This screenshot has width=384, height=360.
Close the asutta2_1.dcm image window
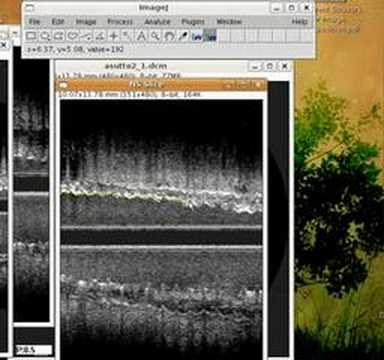[284, 66]
